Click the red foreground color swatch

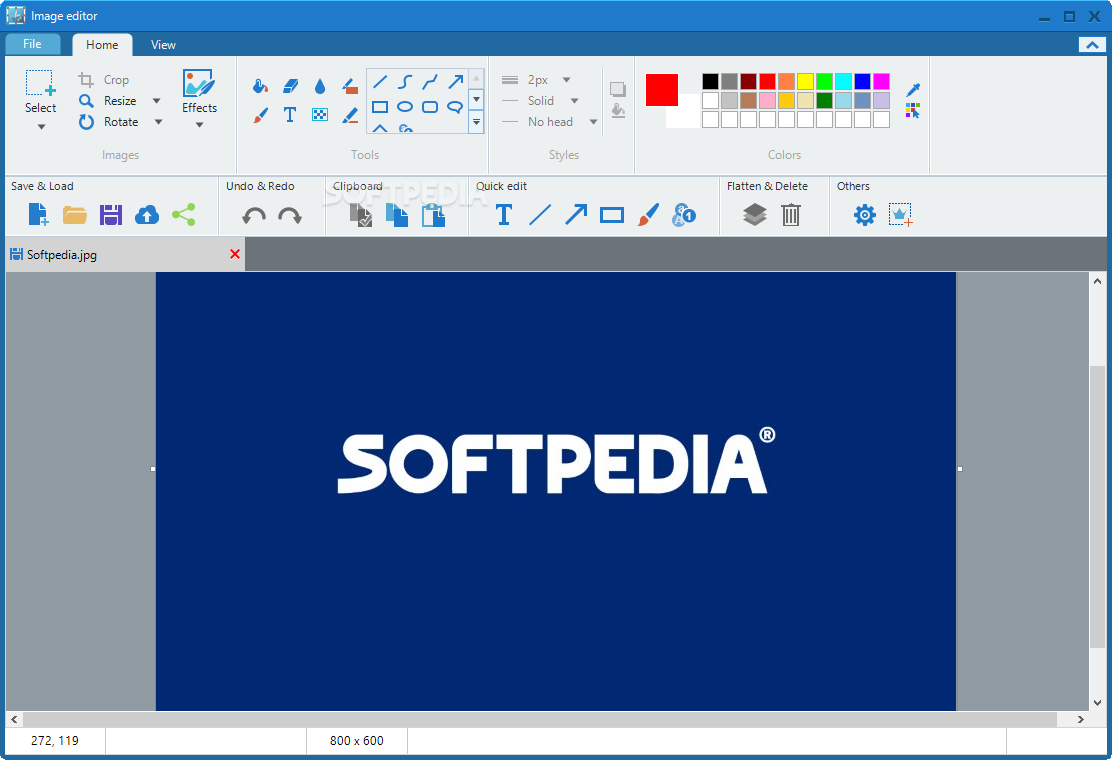click(662, 90)
